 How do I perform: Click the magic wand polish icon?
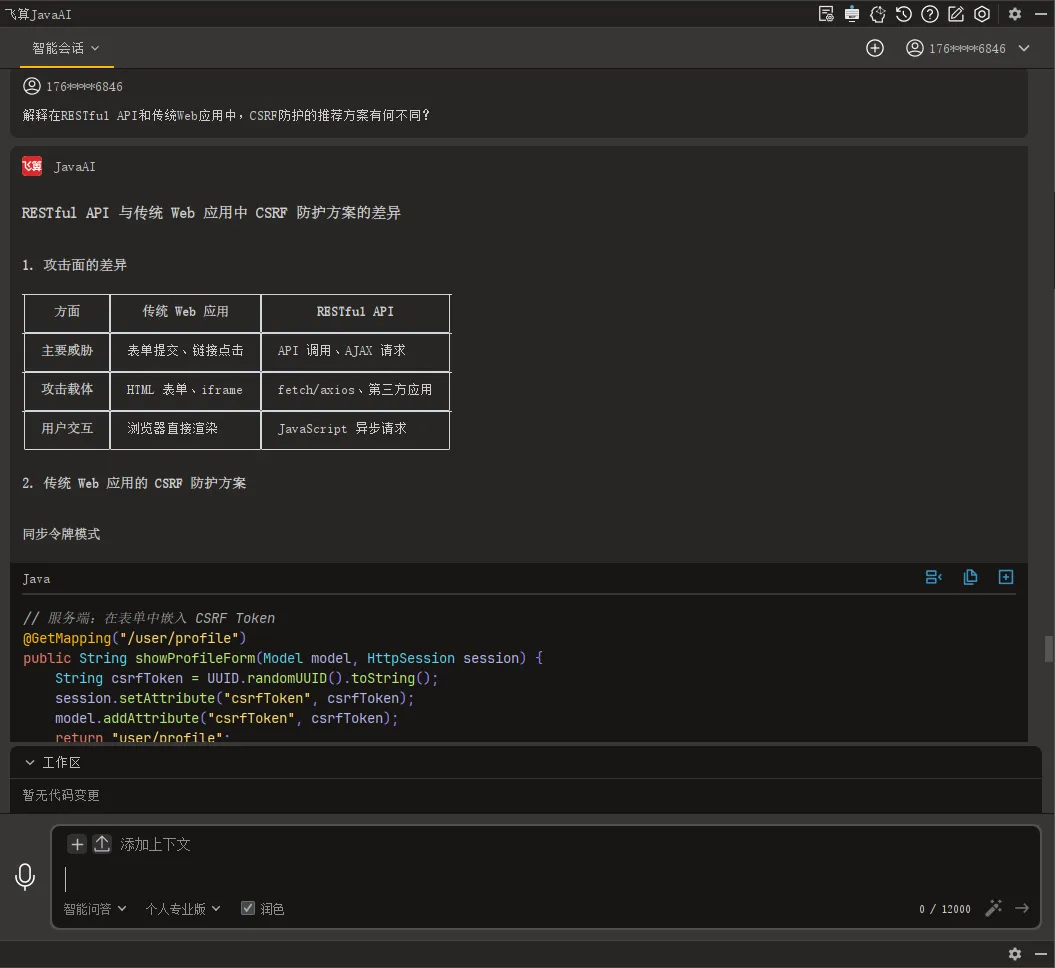[x=994, y=908]
